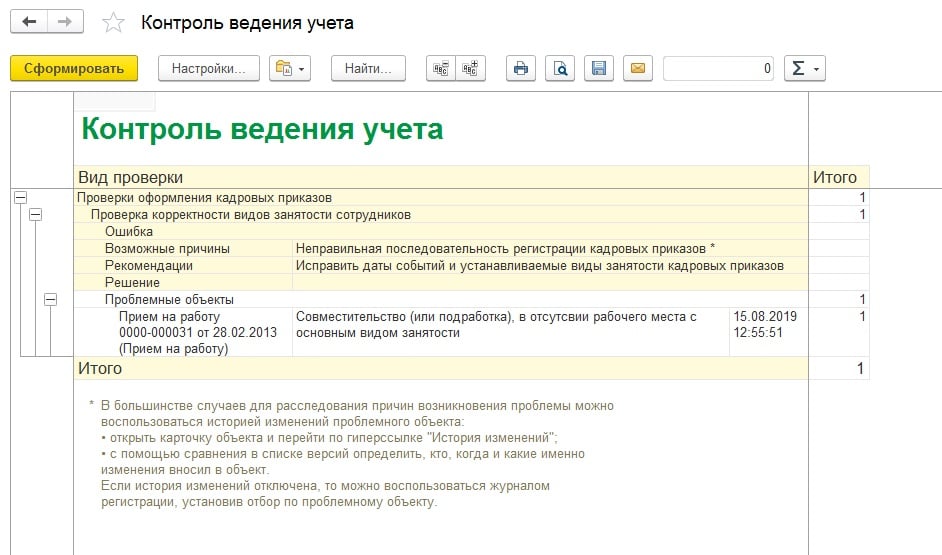Open the Настройки... settings button

point(209,68)
